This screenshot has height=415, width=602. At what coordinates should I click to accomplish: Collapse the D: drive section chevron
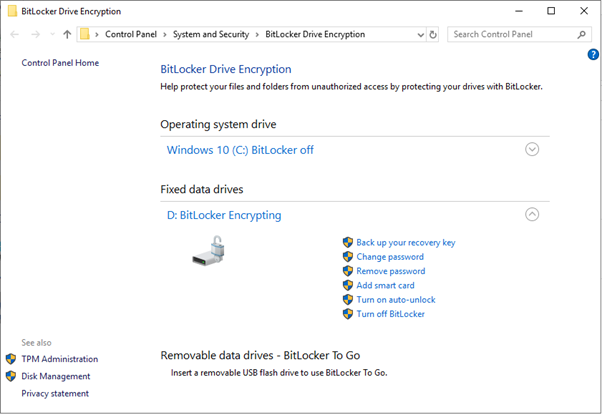point(532,214)
